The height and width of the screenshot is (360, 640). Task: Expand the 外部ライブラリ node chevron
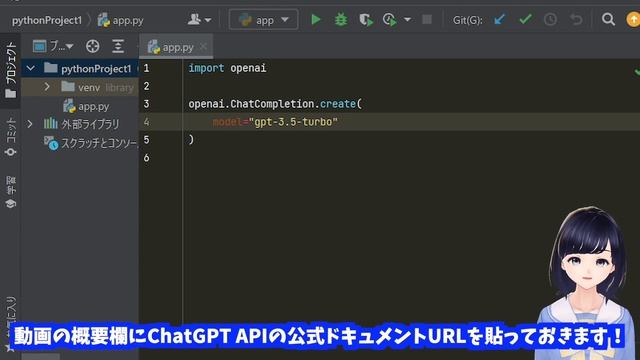coord(30,124)
